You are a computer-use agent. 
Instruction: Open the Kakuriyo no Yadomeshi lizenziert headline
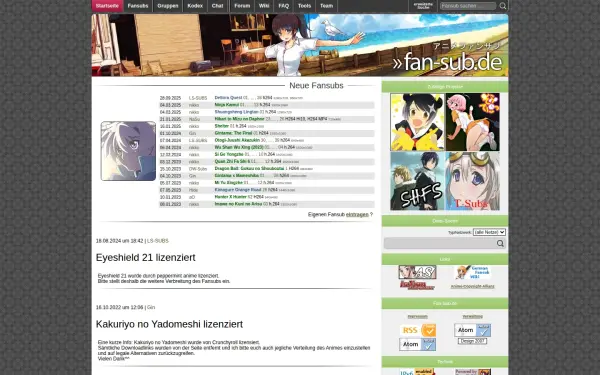pos(169,324)
